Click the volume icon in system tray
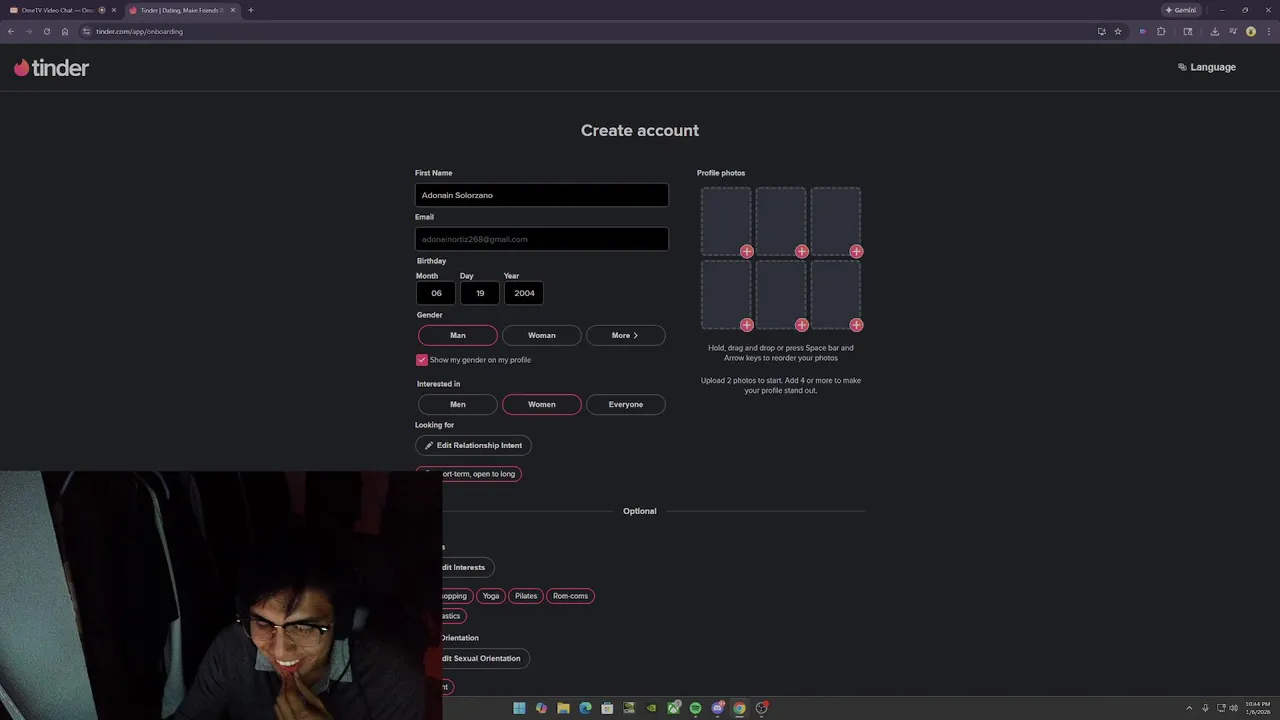 tap(1233, 708)
